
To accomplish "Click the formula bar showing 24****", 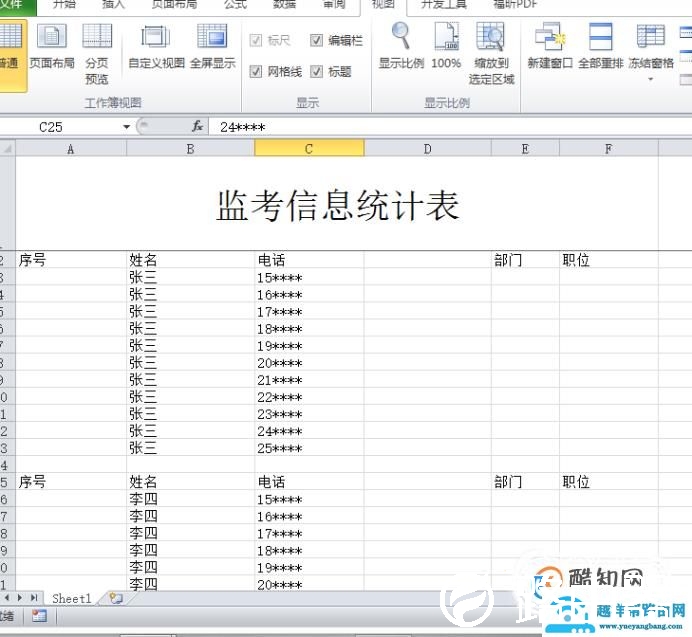I will point(450,127).
